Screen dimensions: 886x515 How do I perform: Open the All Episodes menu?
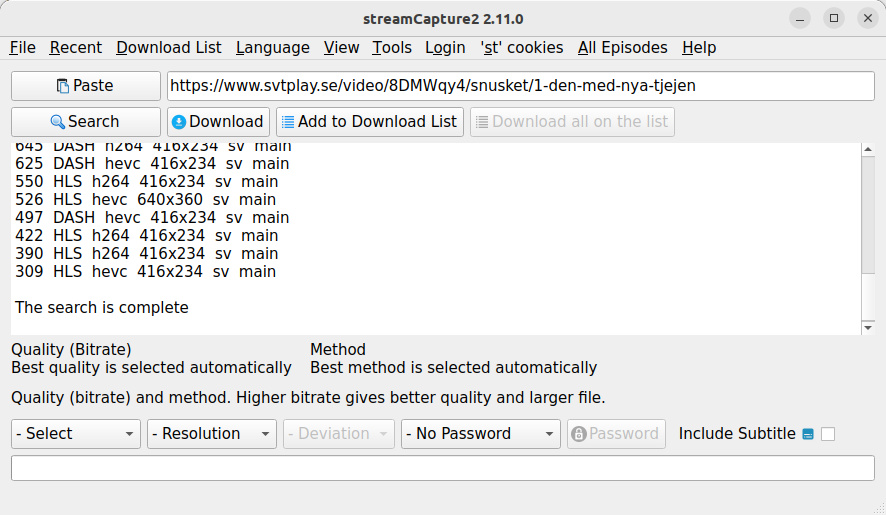pos(622,47)
